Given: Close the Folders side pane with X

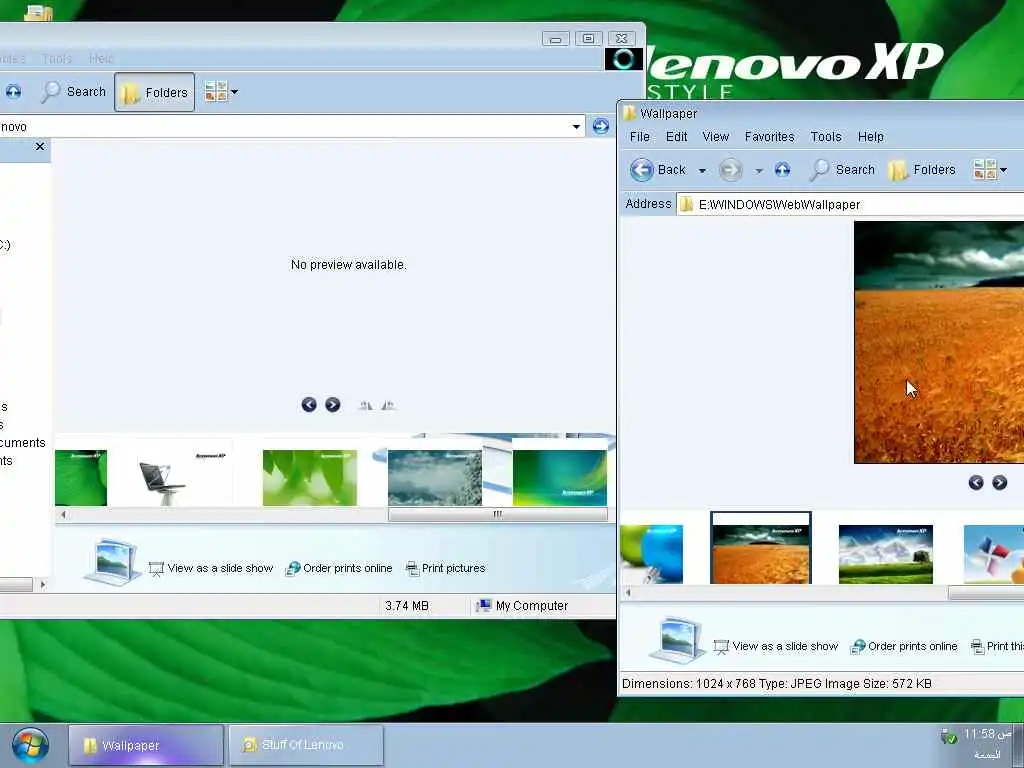Looking at the screenshot, I should pos(40,146).
